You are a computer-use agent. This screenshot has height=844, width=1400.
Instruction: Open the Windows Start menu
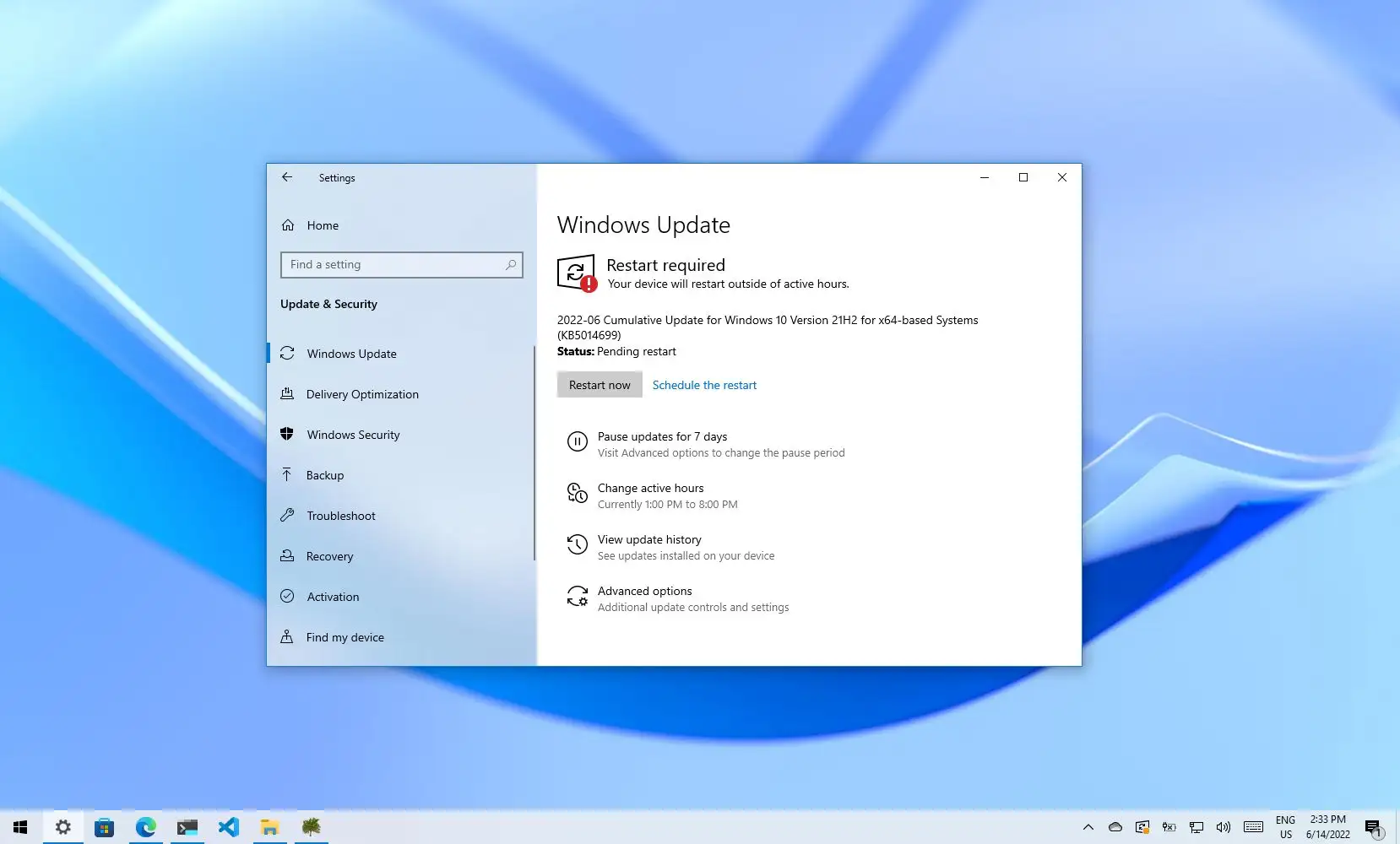[x=20, y=827]
